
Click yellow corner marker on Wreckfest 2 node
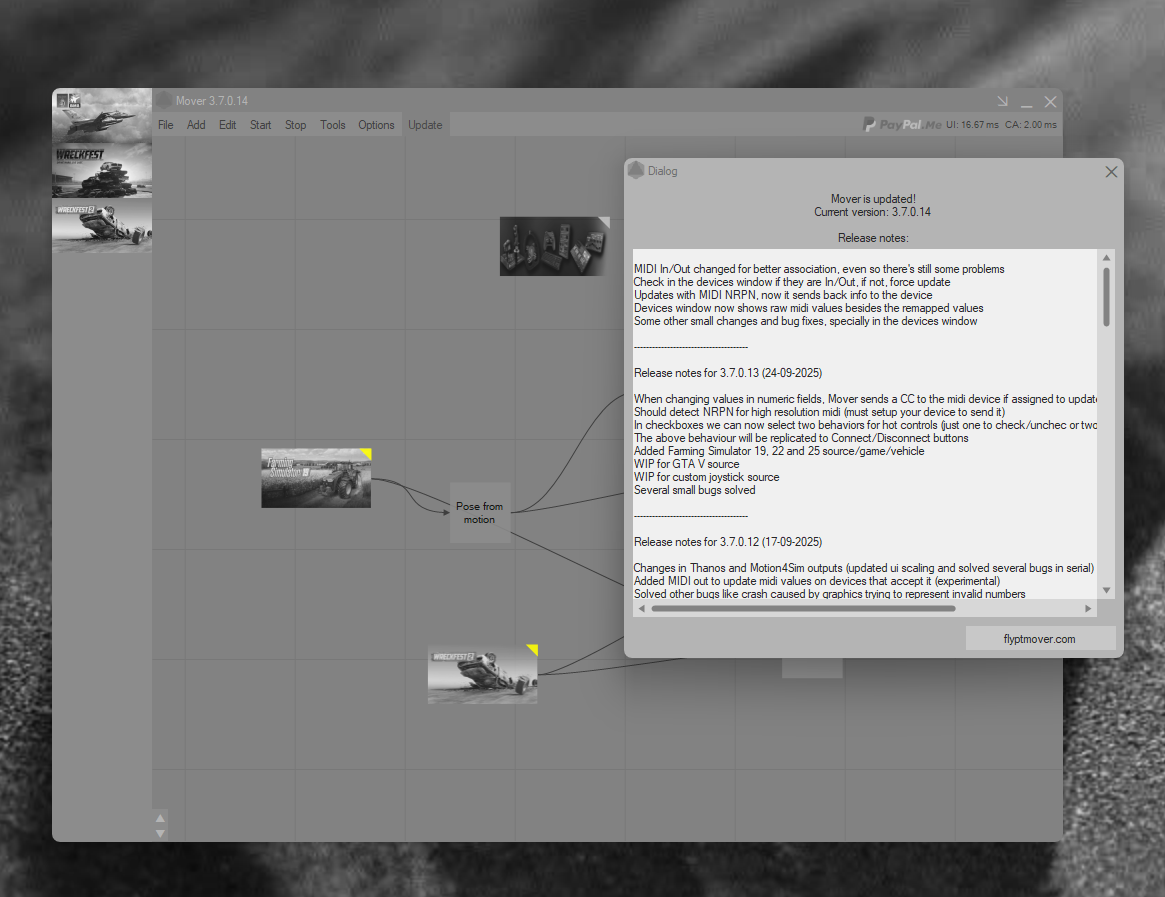pos(533,649)
